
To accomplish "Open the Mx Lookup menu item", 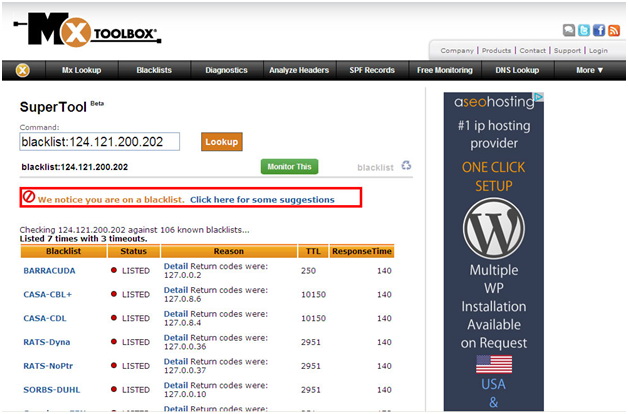I will (81, 70).
